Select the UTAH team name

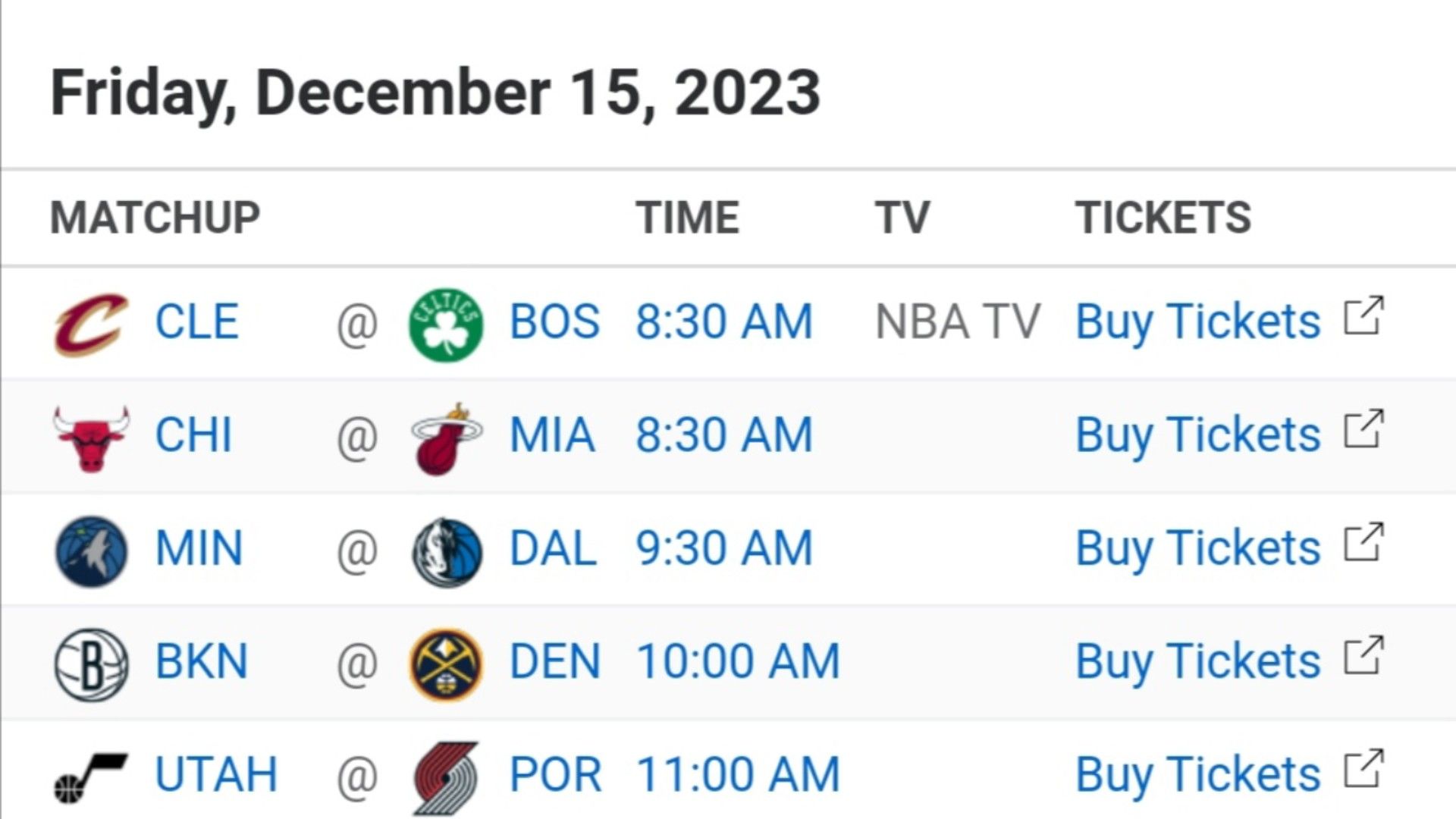tap(217, 775)
